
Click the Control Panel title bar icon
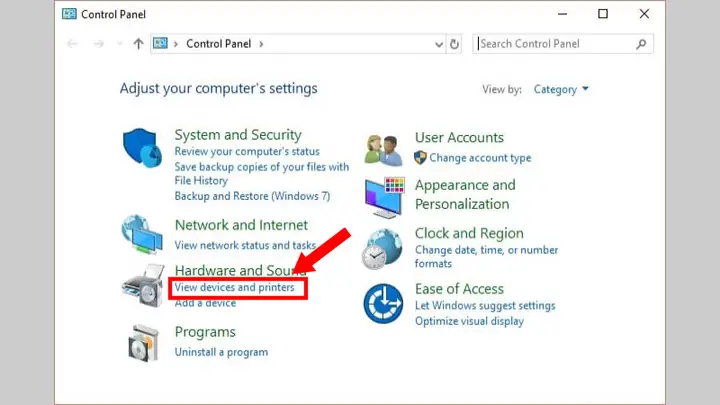click(69, 14)
